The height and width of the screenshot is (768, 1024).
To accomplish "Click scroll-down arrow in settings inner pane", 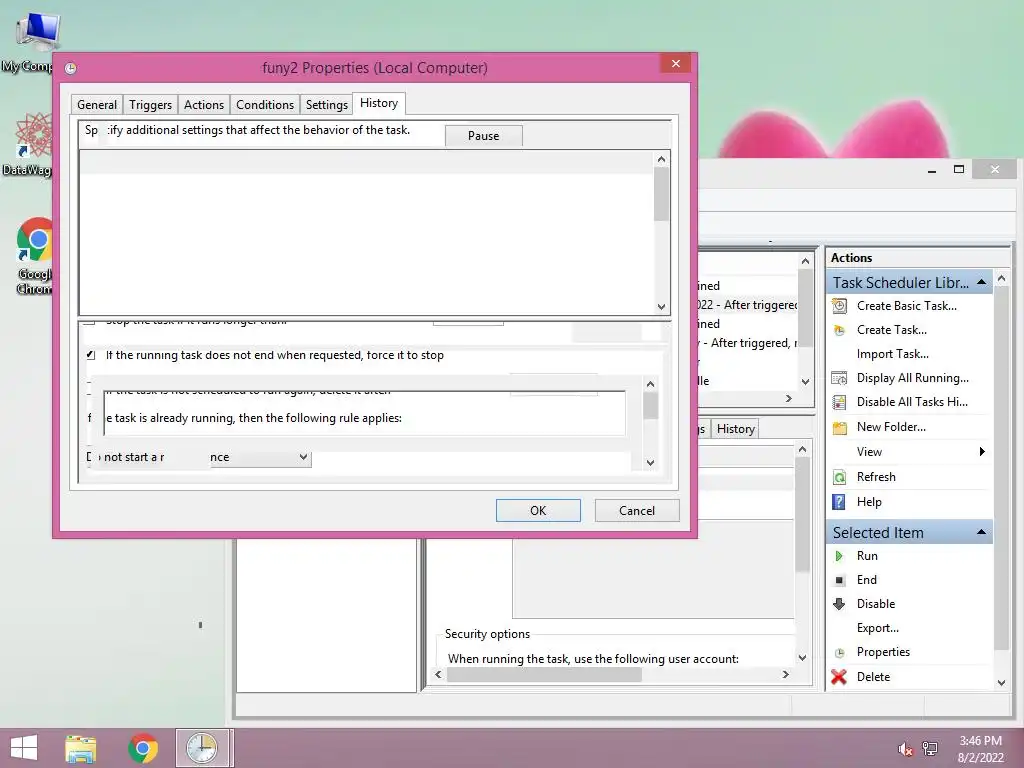I will 650,462.
